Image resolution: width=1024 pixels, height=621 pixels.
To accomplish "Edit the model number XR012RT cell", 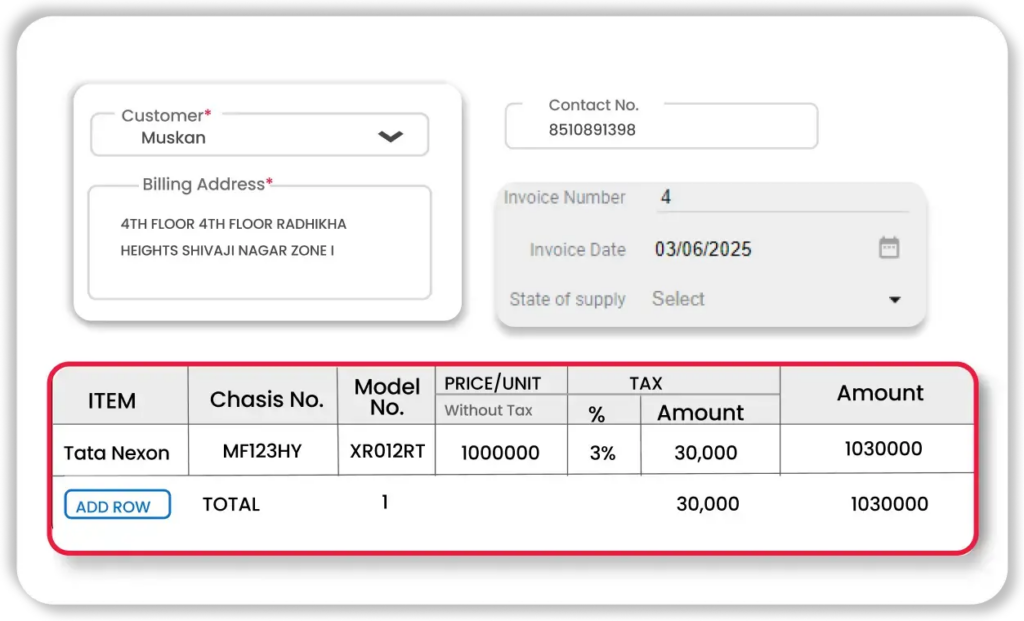I will click(x=387, y=451).
